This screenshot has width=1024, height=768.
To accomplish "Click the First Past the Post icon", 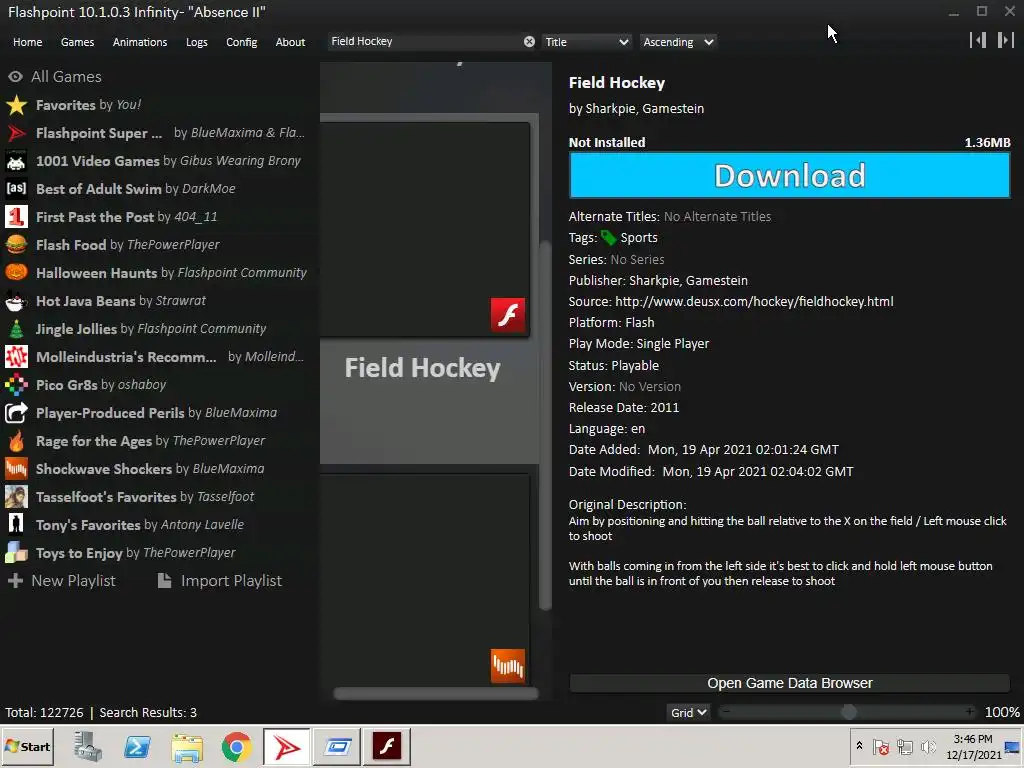I will 16,217.
